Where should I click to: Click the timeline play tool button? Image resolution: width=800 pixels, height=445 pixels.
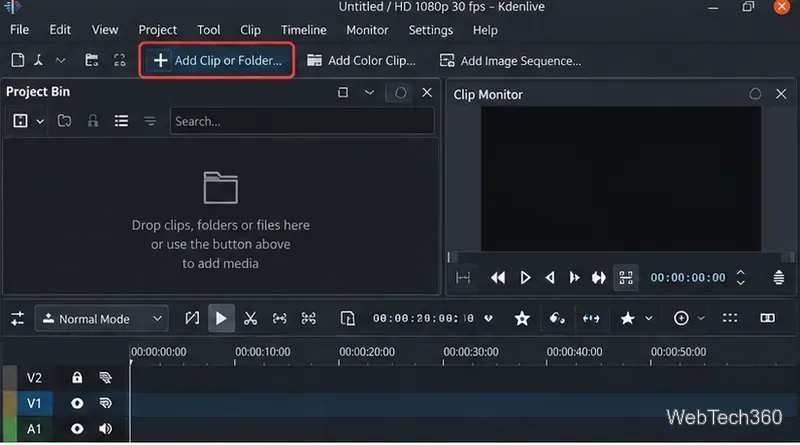(221, 318)
